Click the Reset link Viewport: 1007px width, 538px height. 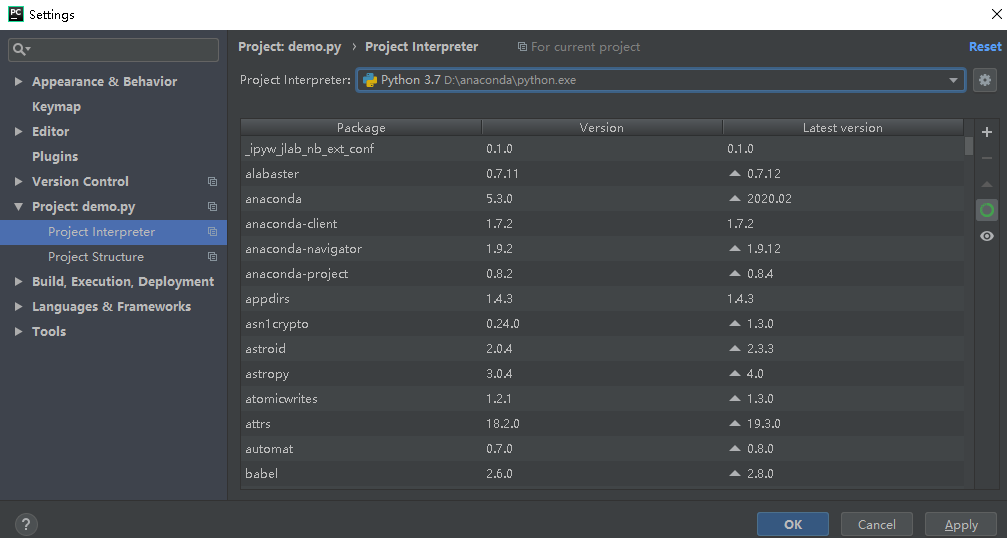click(985, 47)
